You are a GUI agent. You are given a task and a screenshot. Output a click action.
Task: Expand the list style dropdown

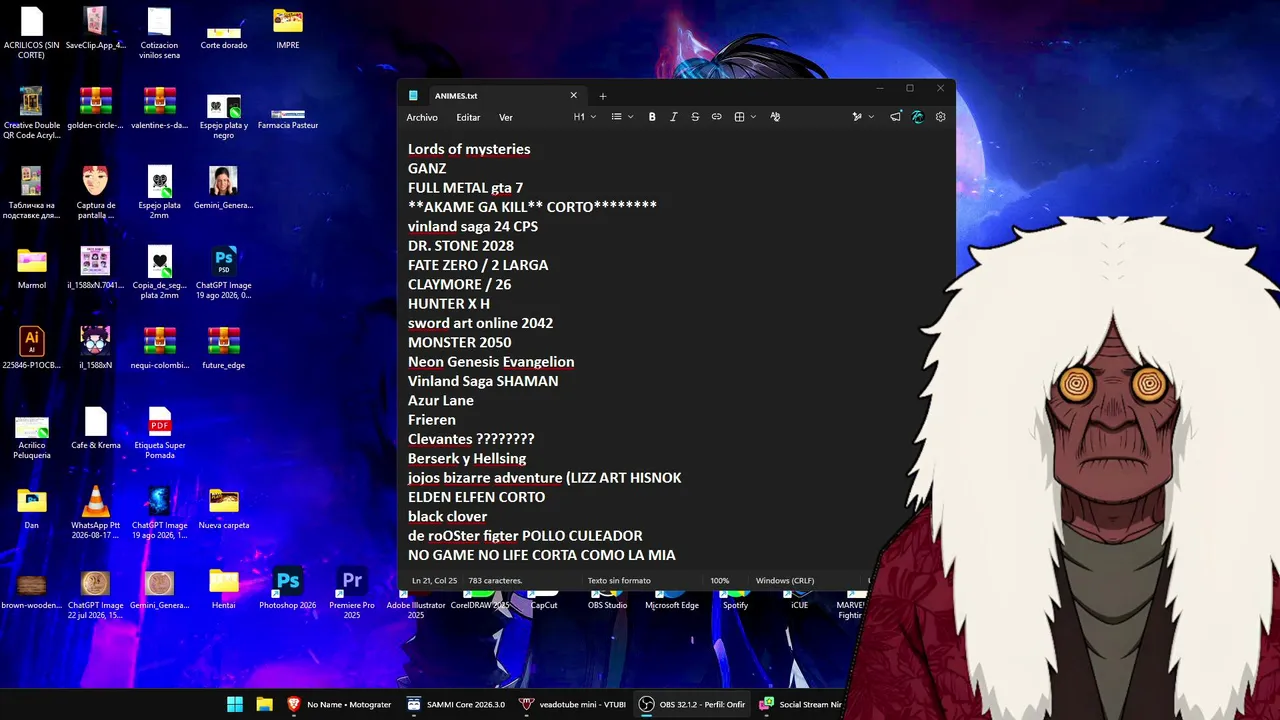pyautogui.click(x=622, y=117)
